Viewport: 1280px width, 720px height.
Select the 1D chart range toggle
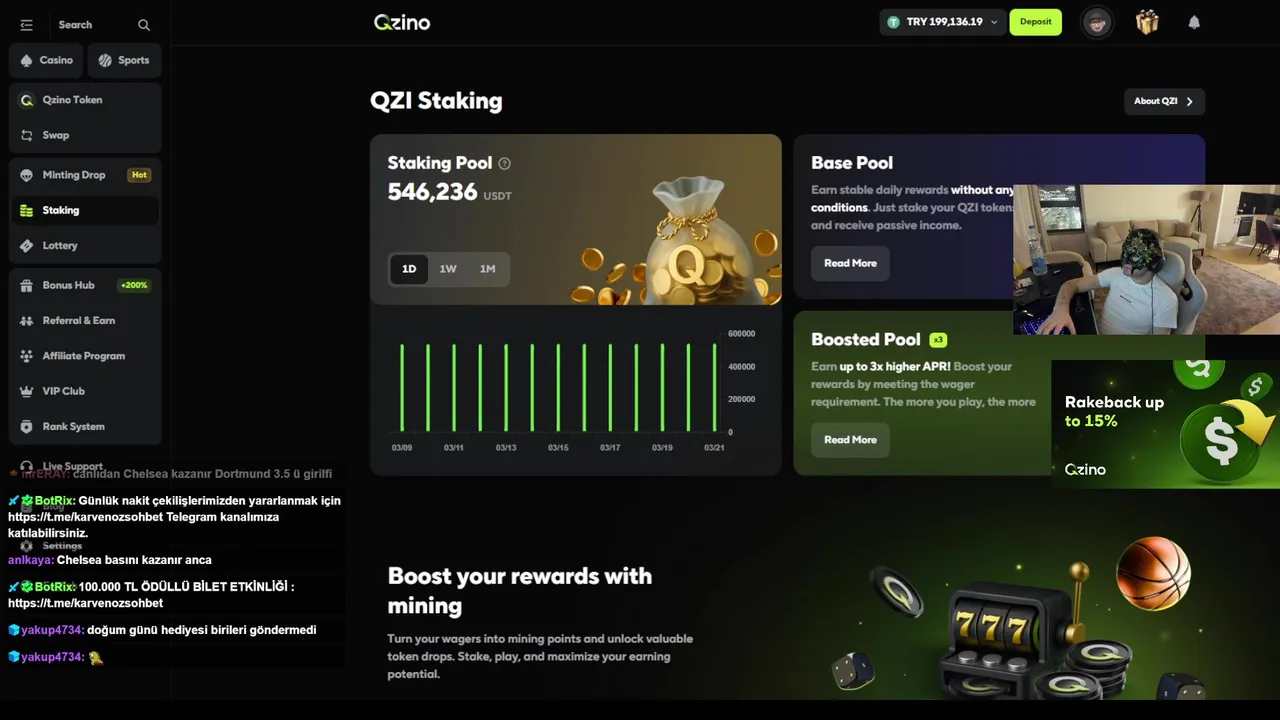tap(409, 269)
